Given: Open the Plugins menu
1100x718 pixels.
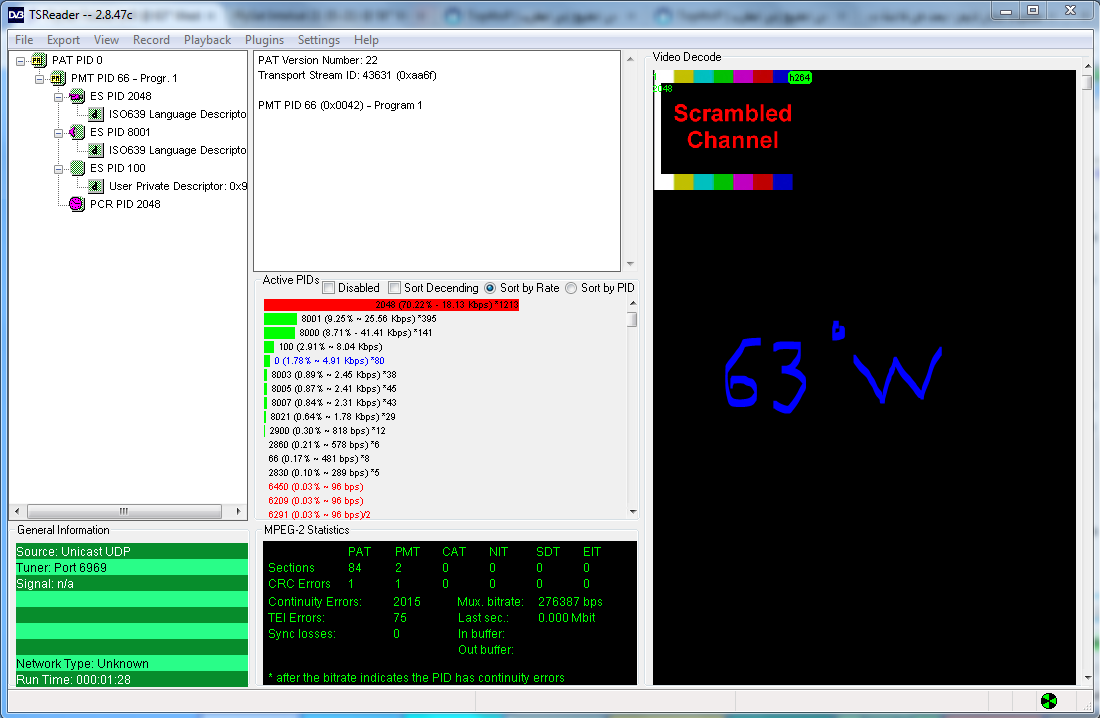Looking at the screenshot, I should (x=264, y=40).
